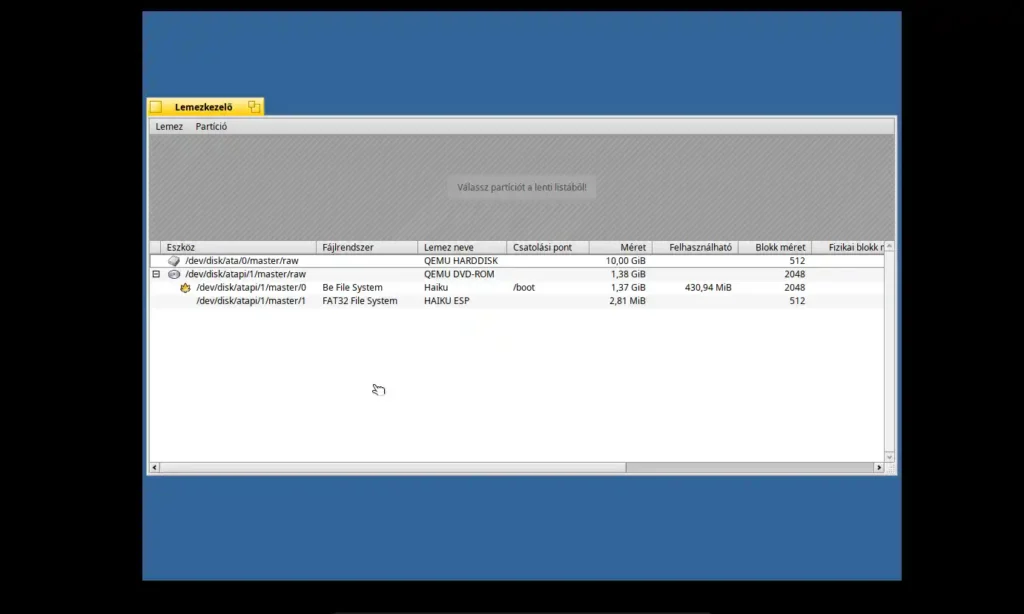This screenshot has width=1024, height=614.
Task: Click the /boot mount point cell
Action: tap(524, 287)
